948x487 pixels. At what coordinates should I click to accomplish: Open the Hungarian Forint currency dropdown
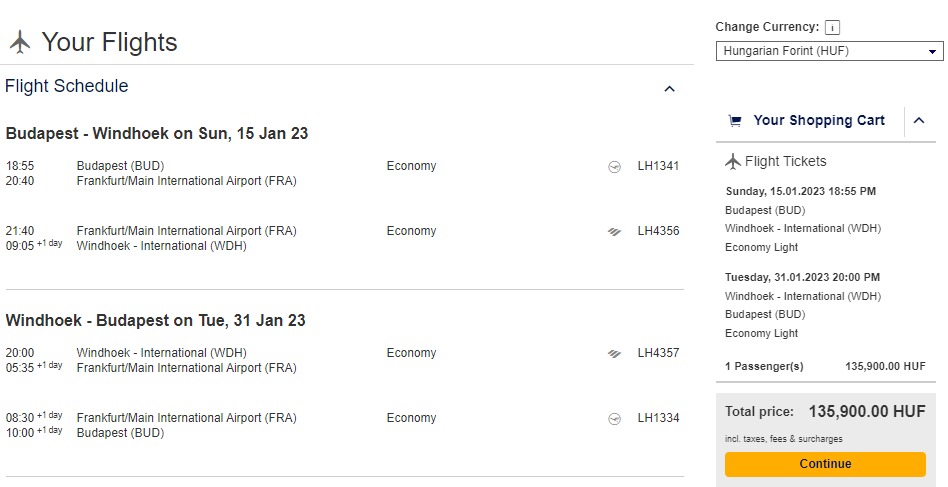click(830, 51)
